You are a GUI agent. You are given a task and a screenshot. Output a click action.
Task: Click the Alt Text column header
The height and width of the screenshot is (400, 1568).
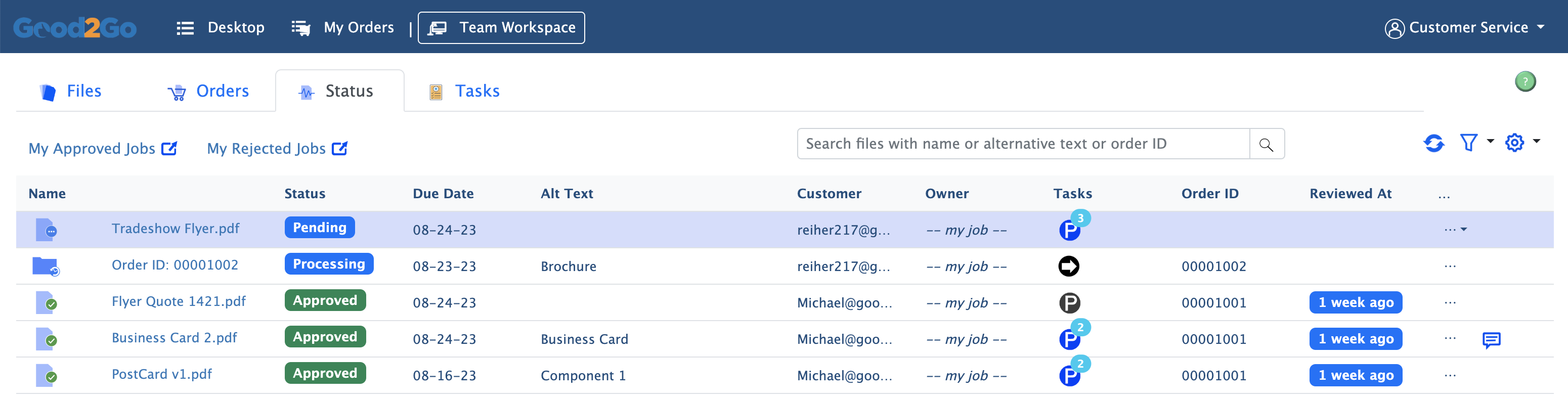(566, 194)
